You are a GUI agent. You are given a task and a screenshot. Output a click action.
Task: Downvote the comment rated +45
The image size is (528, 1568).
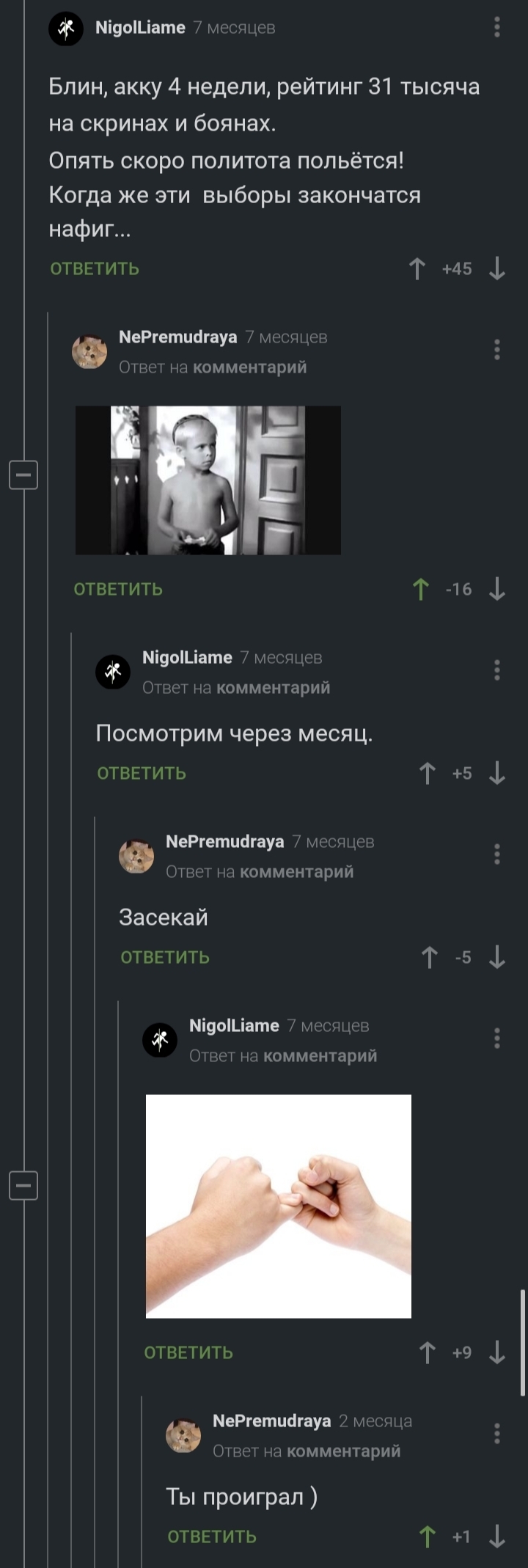coord(497,269)
